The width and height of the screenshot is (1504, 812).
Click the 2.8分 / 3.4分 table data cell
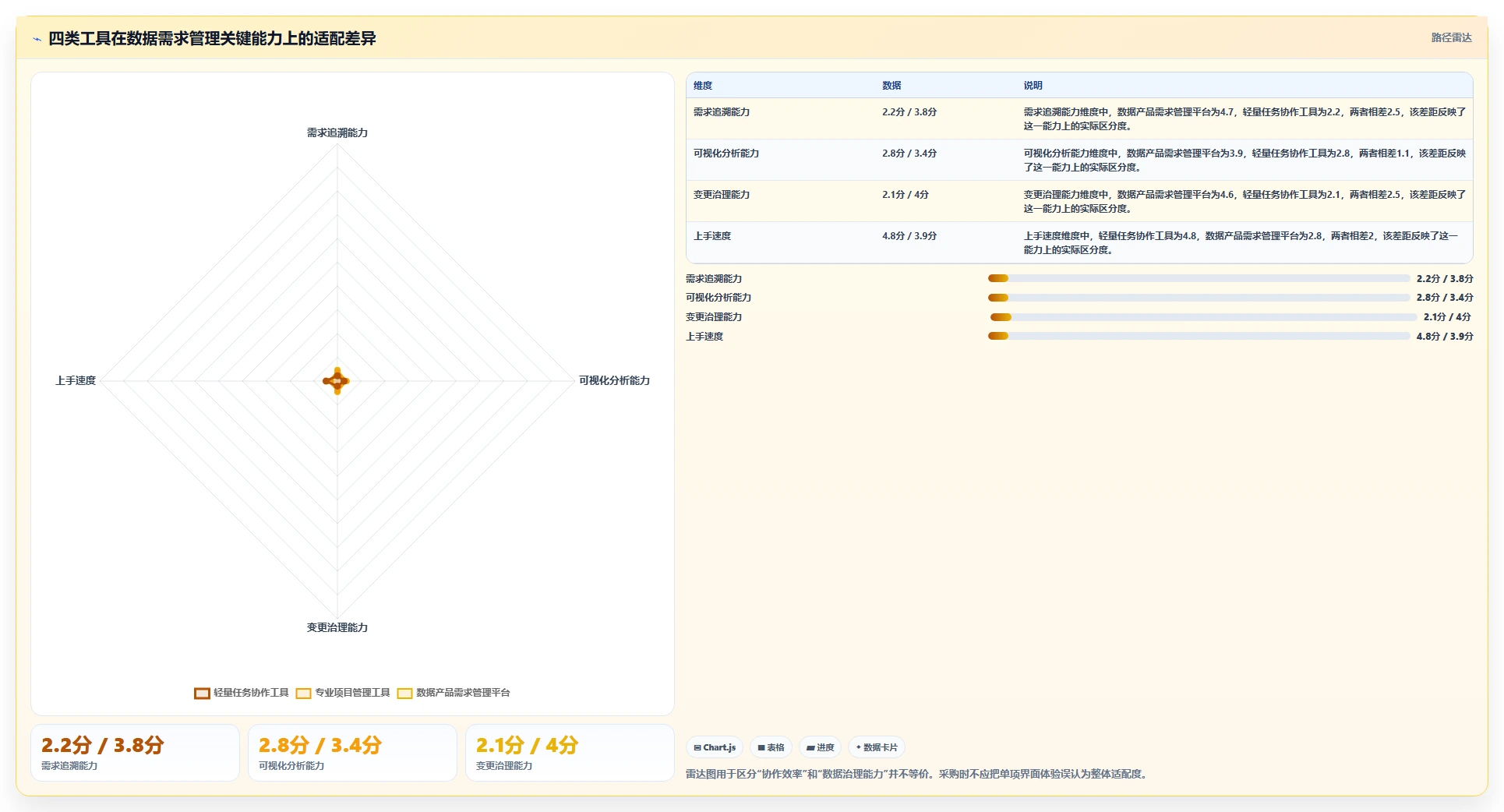tap(909, 154)
